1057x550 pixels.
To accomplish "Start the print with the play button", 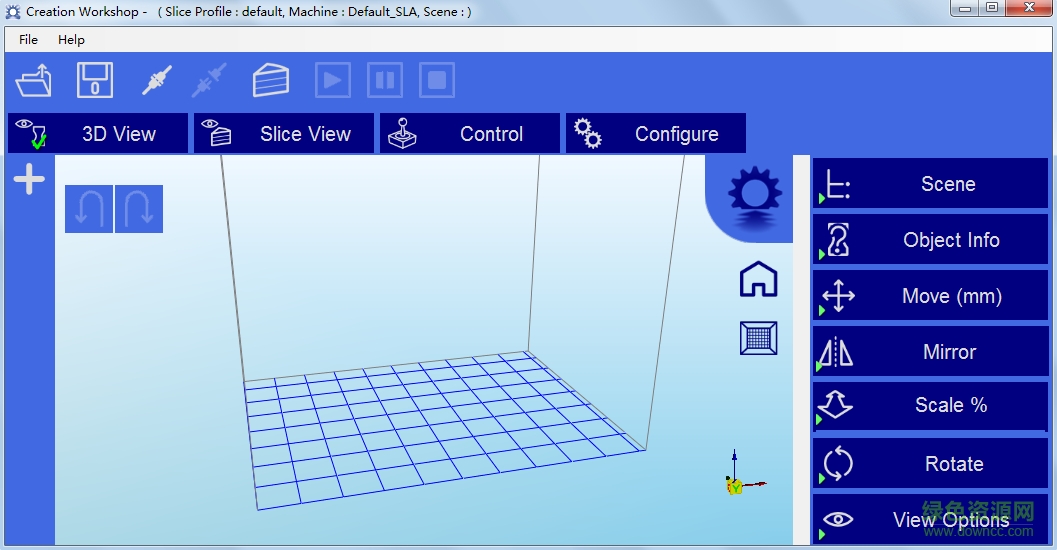I will [333, 80].
